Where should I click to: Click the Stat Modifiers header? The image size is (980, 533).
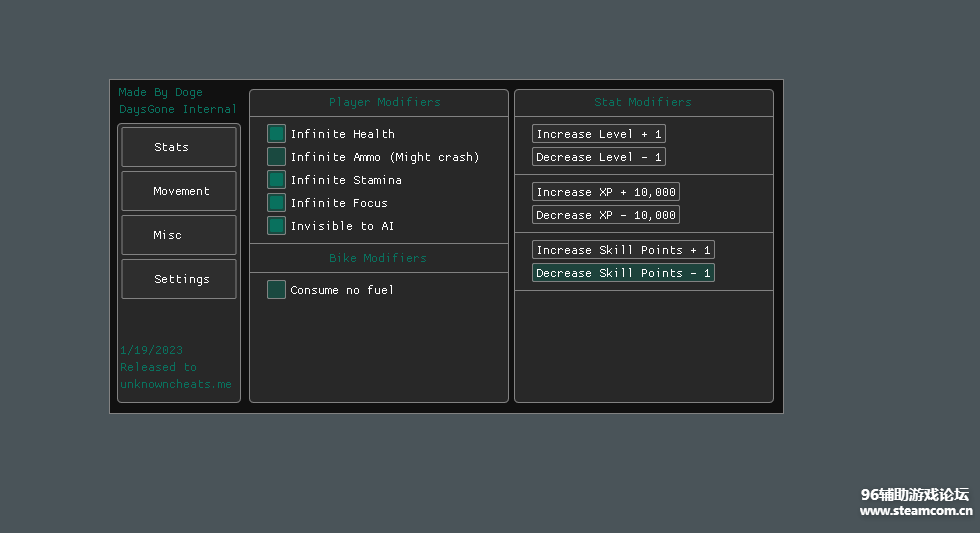click(643, 102)
